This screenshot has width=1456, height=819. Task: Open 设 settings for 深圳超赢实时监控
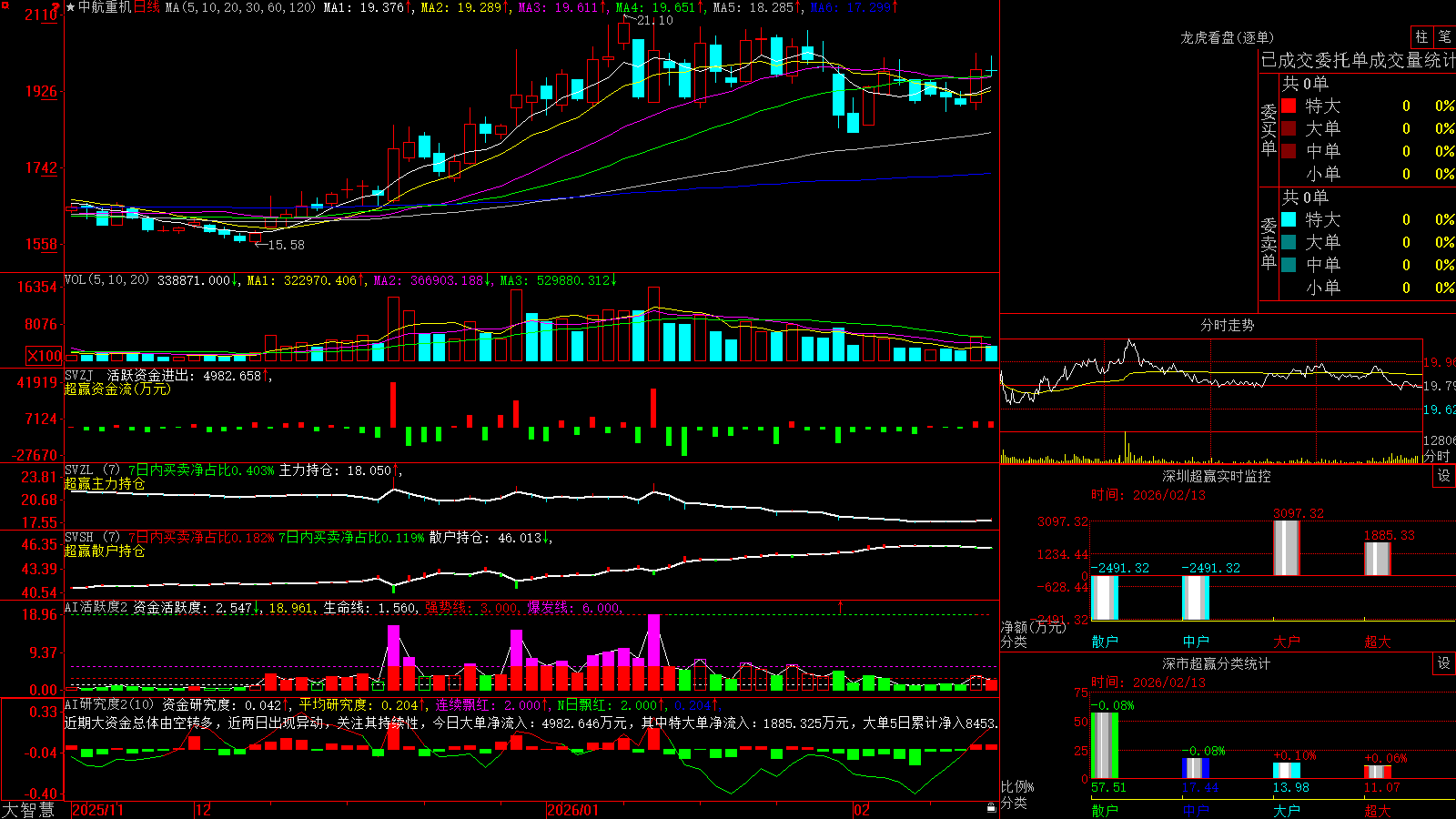pyautogui.click(x=1444, y=476)
